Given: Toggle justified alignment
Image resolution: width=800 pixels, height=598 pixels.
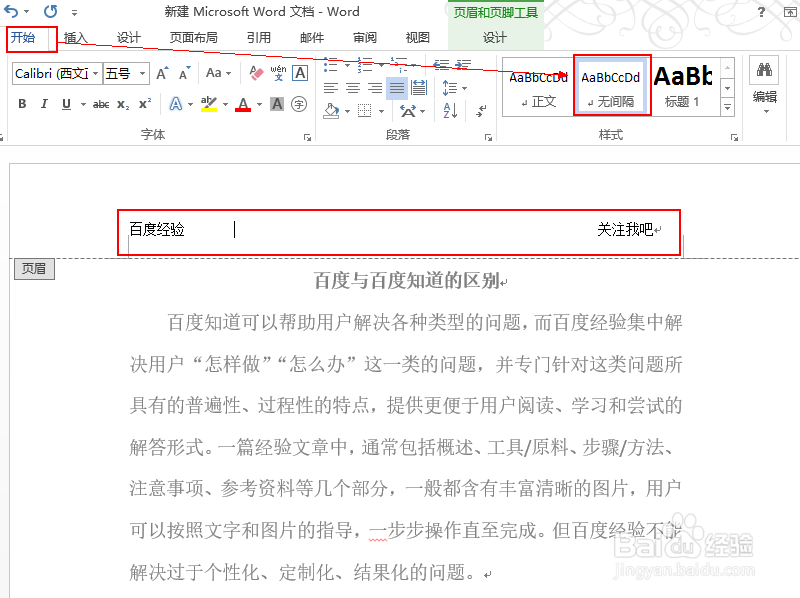Looking at the screenshot, I should [397, 88].
